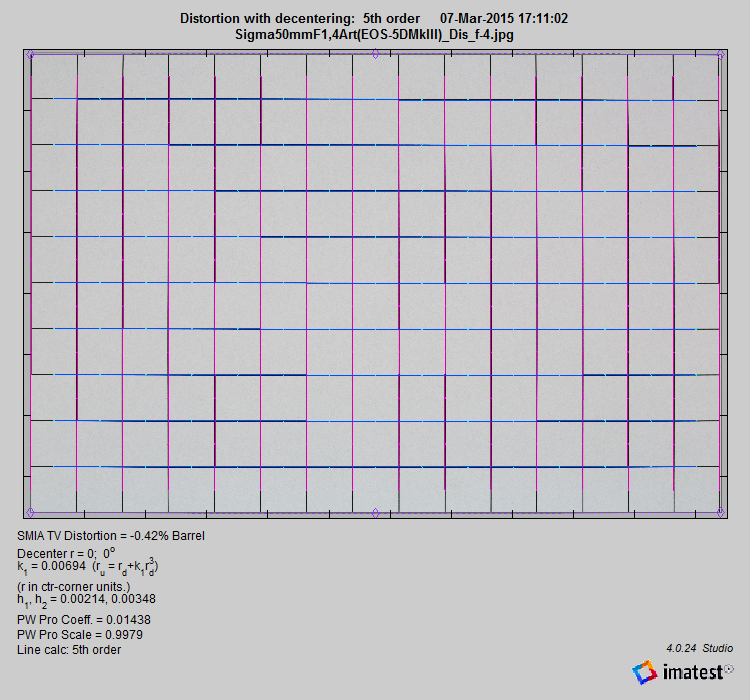The height and width of the screenshot is (700, 750).
Task: Click the bottom-center diamond marker
Action: [x=375, y=513]
